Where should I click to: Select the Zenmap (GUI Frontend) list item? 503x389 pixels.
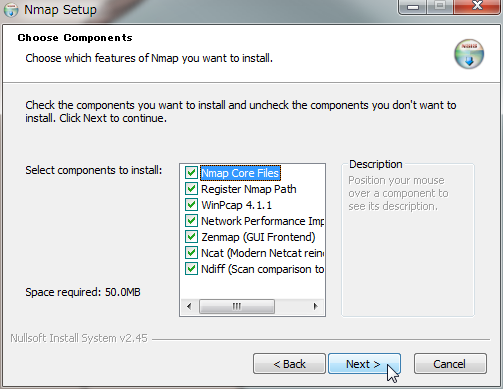click(x=258, y=237)
